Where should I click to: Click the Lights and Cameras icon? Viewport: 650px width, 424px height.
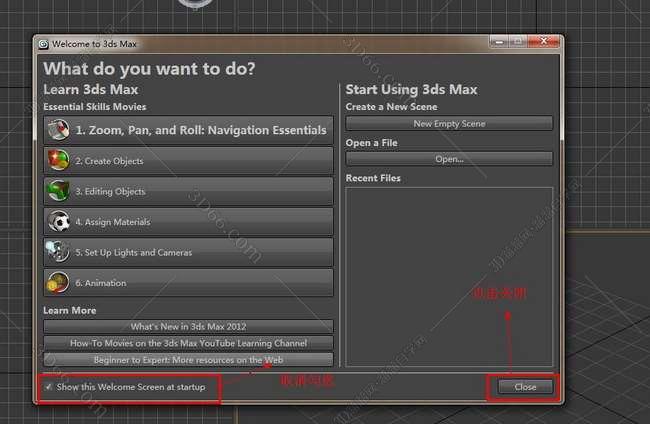point(58,252)
